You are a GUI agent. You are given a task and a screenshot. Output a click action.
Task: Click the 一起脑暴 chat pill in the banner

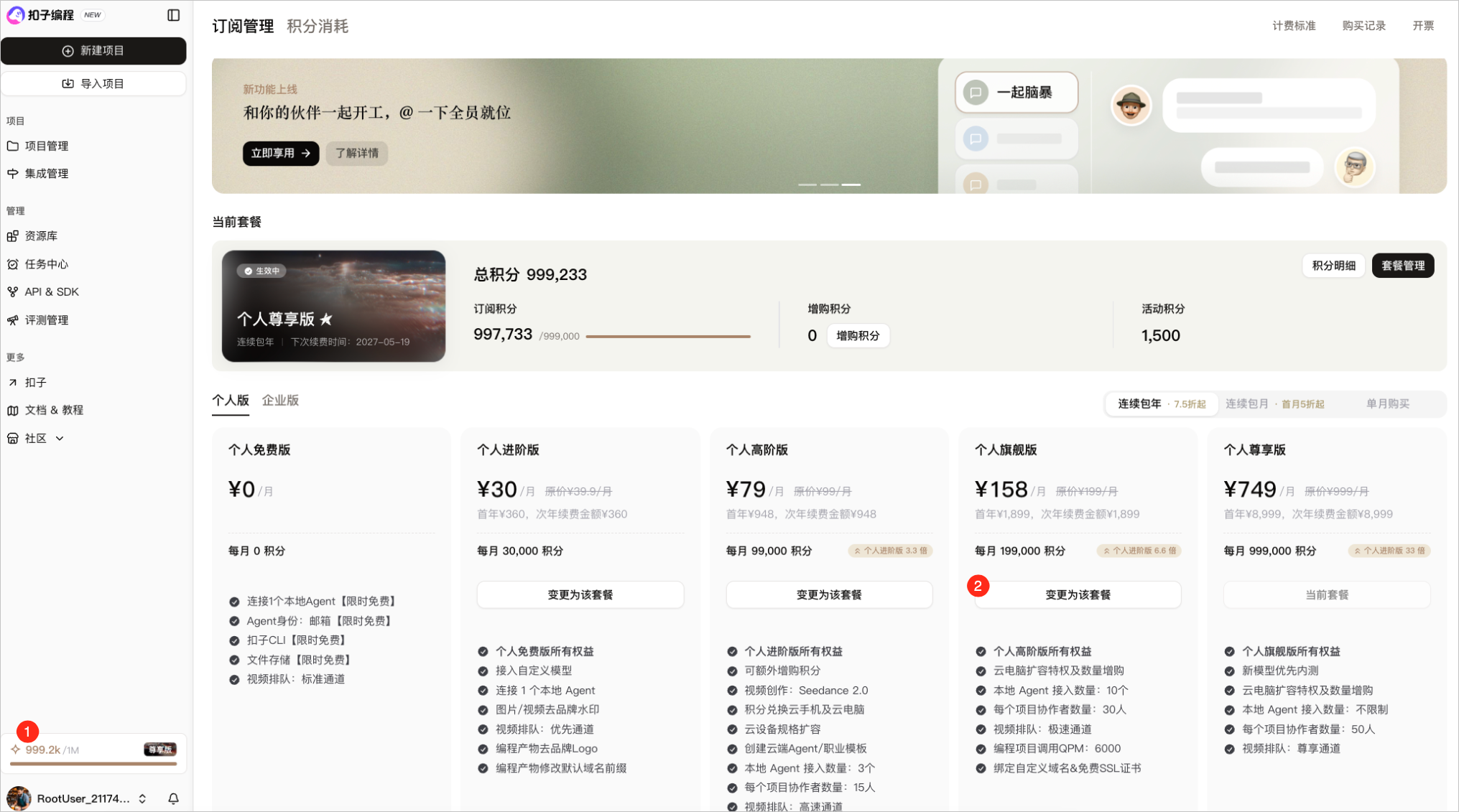point(1016,93)
